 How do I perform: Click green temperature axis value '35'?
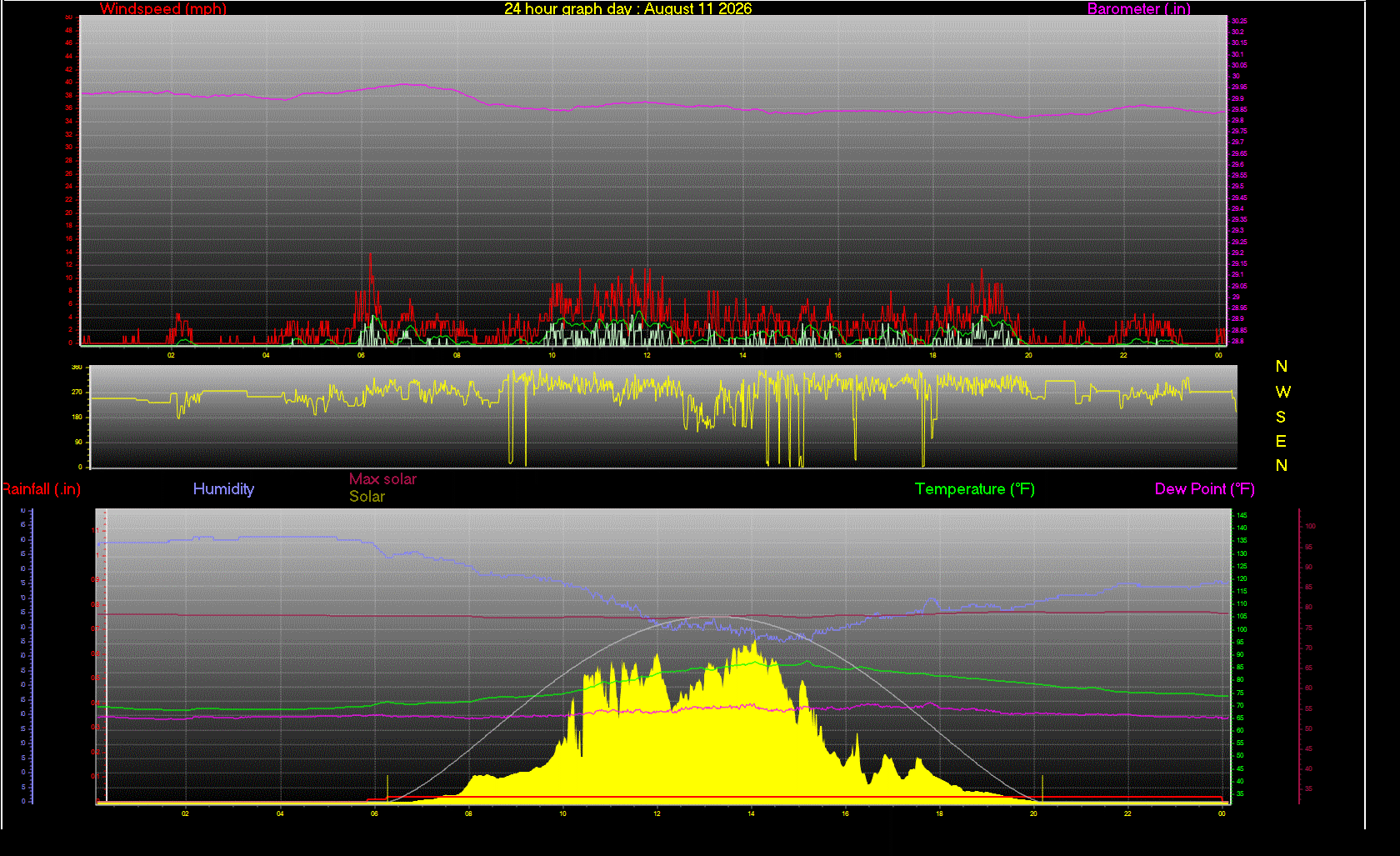(1240, 794)
